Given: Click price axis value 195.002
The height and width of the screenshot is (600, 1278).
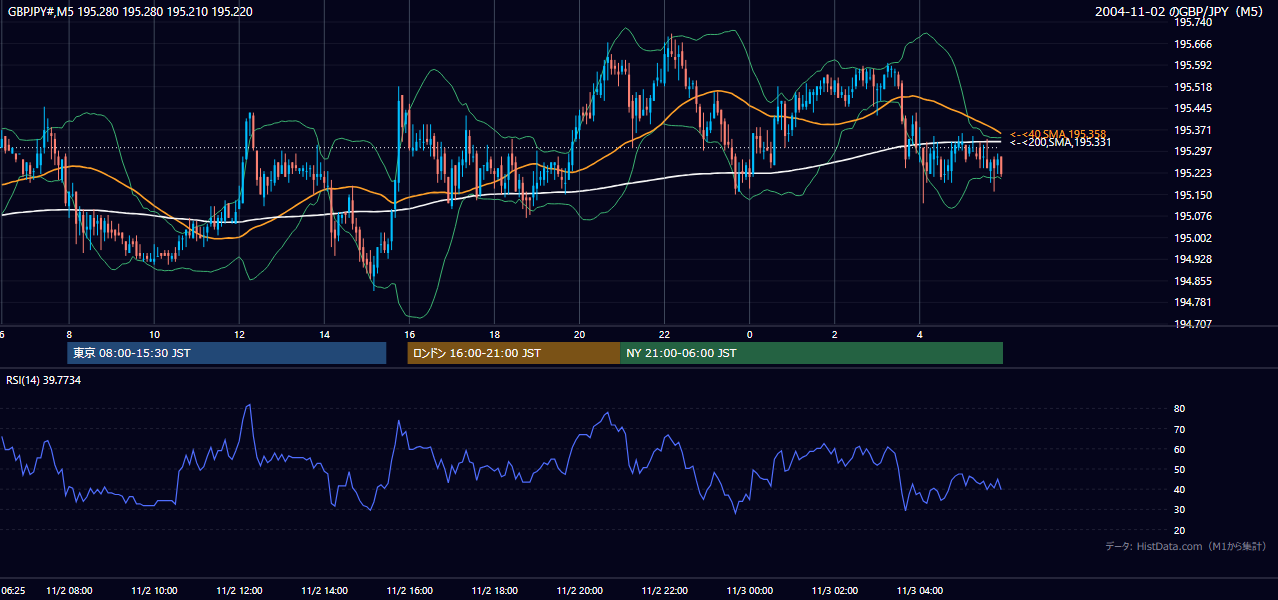Looking at the screenshot, I should [x=1193, y=238].
